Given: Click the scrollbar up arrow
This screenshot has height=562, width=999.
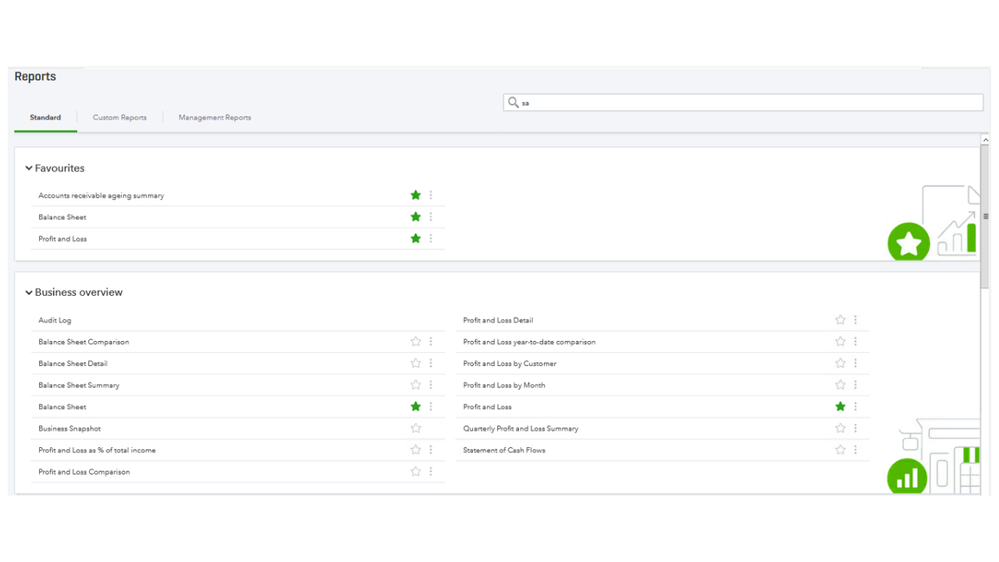Looking at the screenshot, I should pos(986,140).
